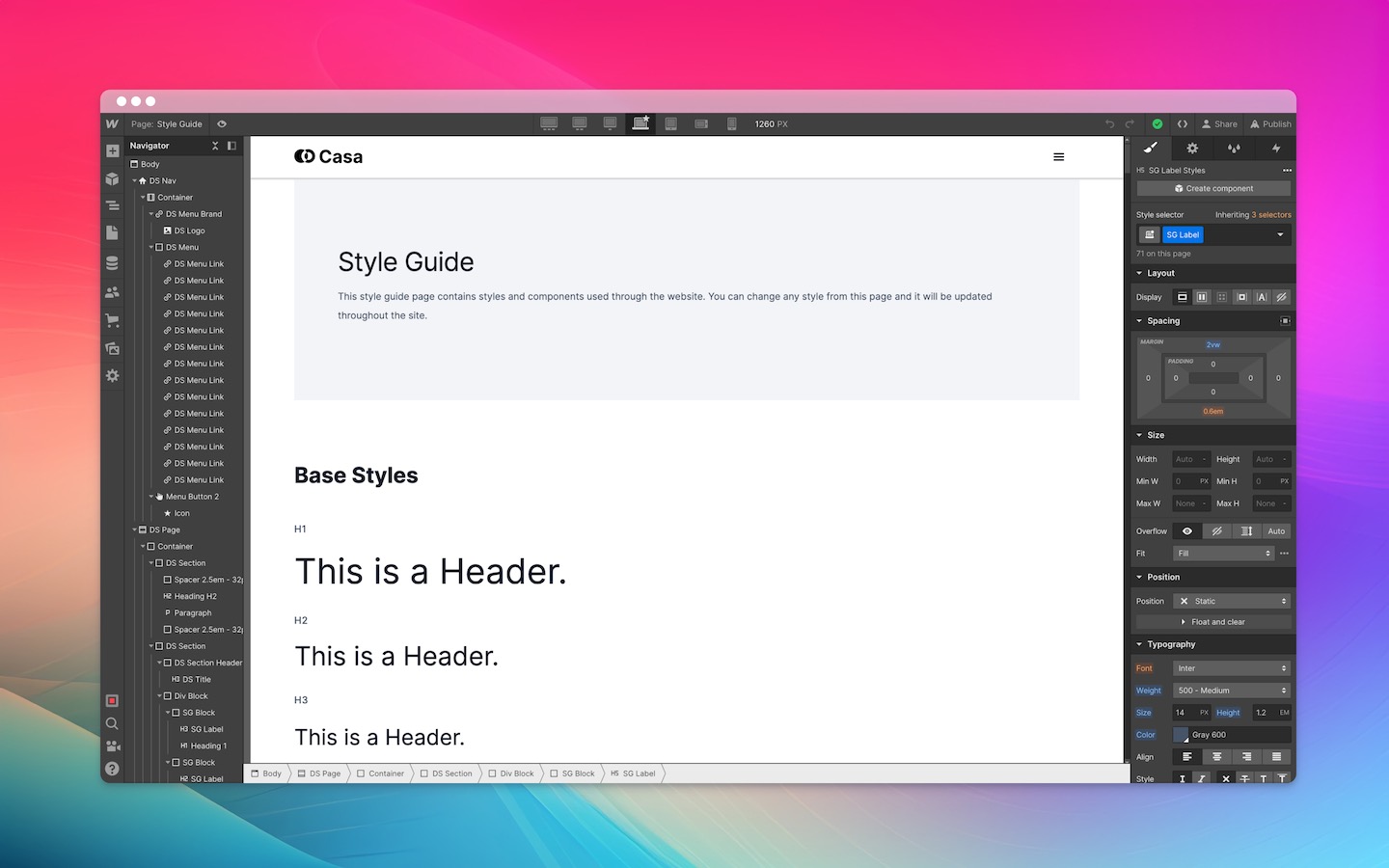The width and height of the screenshot is (1389, 868).
Task: Click the selector states icon beside SG Label
Action: tap(1149, 234)
